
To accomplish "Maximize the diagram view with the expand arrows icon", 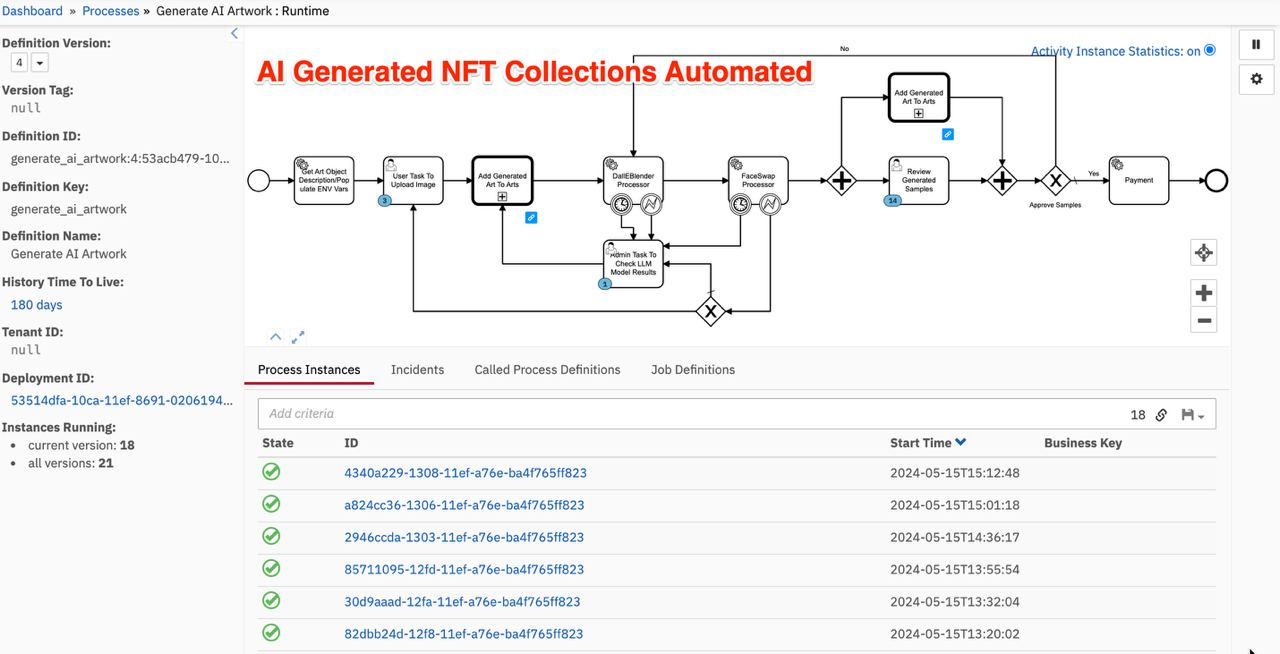I will click(298, 337).
